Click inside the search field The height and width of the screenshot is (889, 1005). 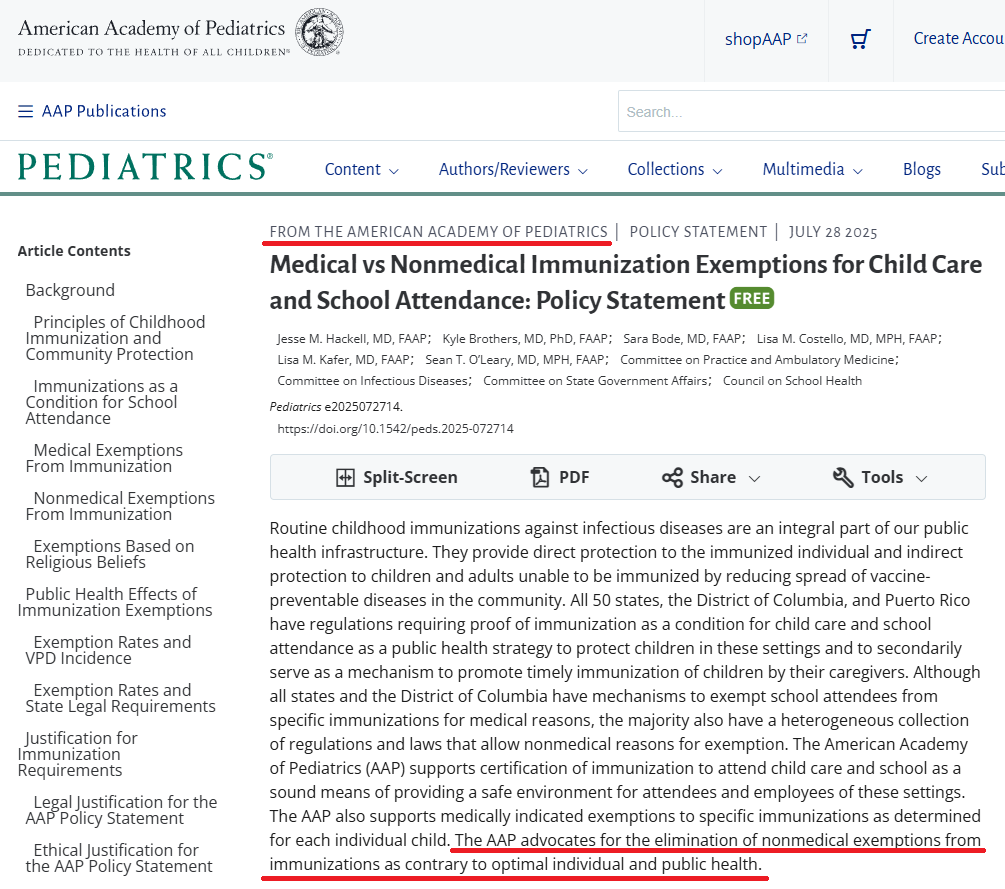(x=810, y=111)
